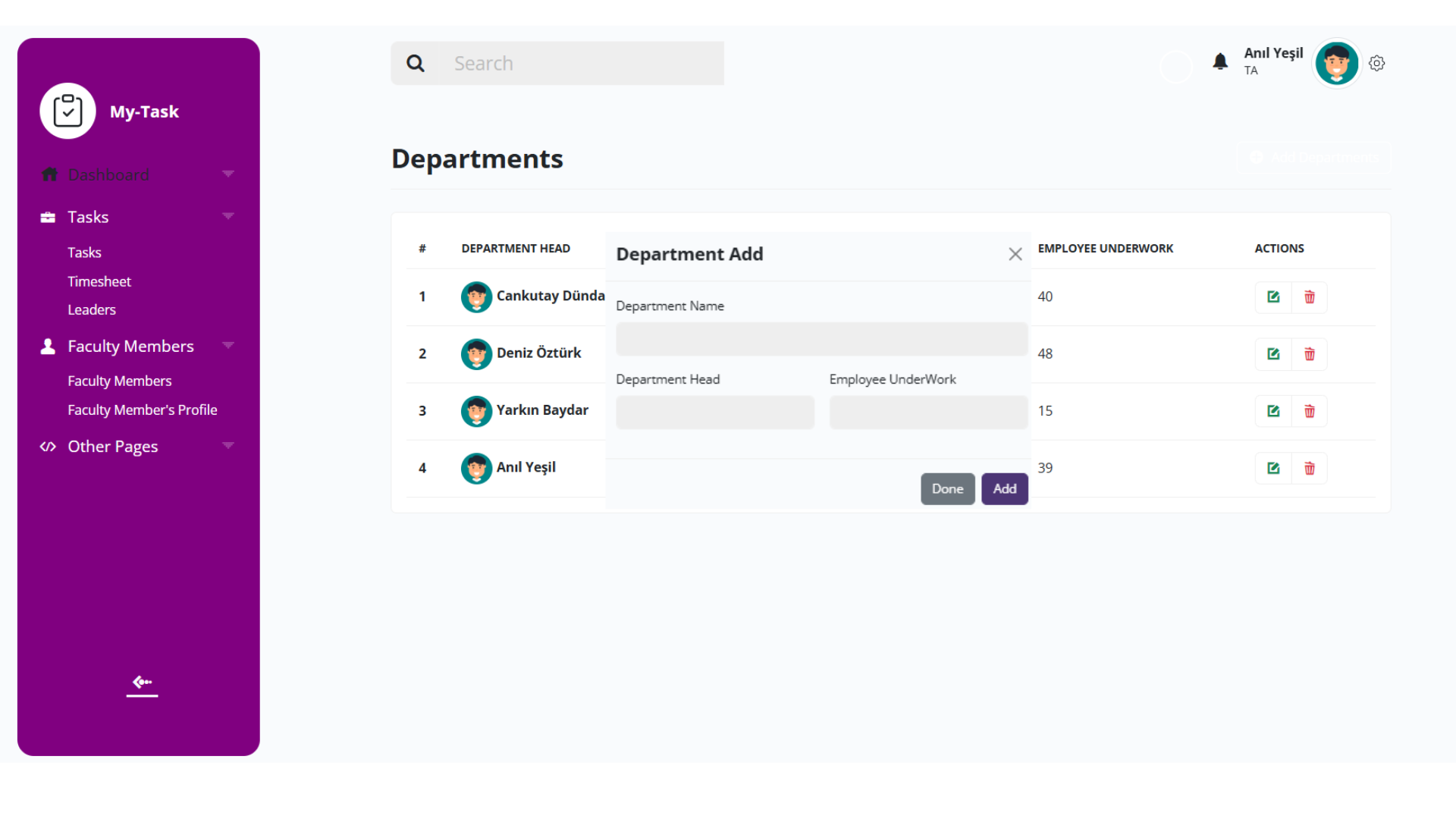
Task: Click the magnifier search icon
Action: tap(416, 64)
